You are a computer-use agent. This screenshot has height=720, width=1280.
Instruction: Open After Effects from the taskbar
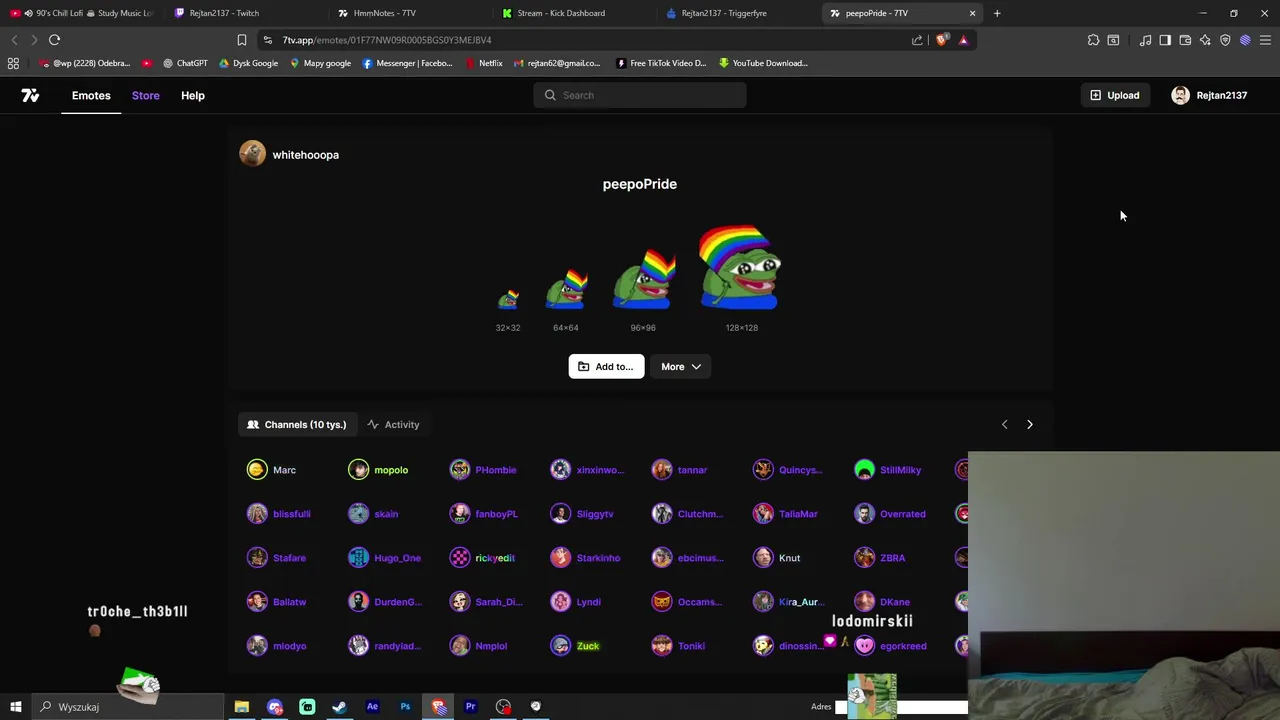click(372, 707)
